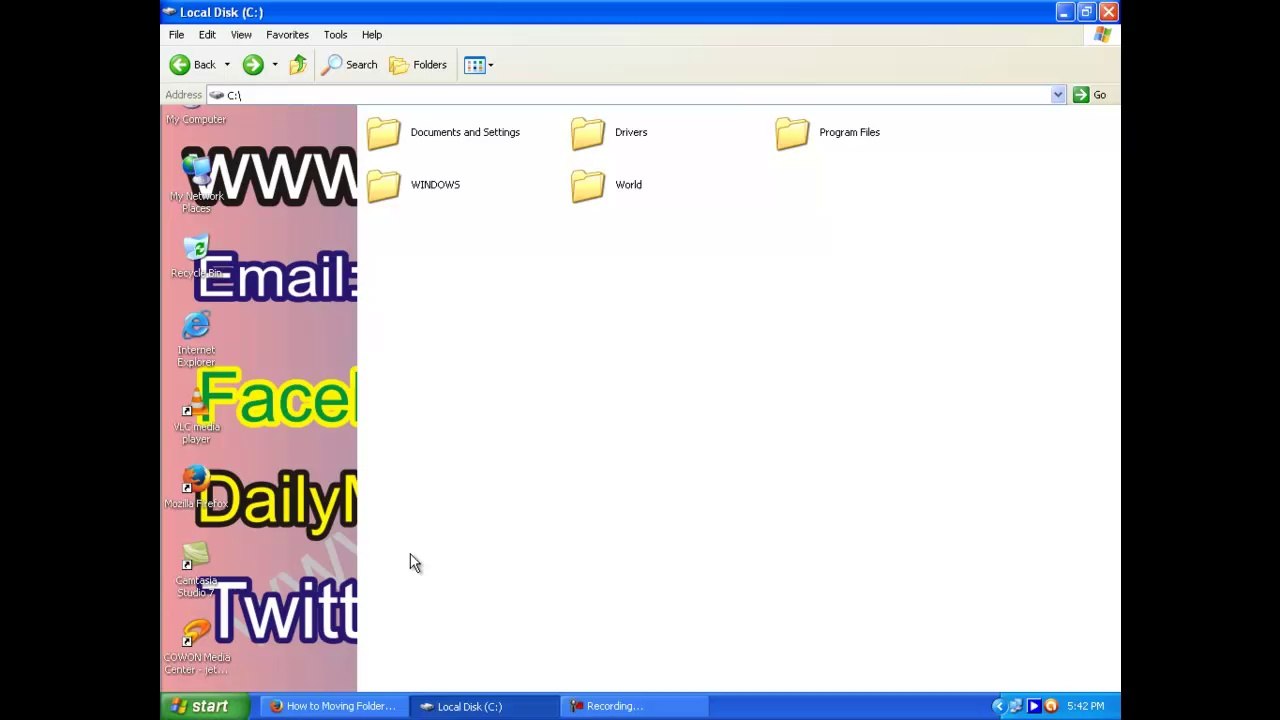Viewport: 1280px width, 720px height.
Task: Expand the address bar dropdown
Action: tap(1058, 95)
